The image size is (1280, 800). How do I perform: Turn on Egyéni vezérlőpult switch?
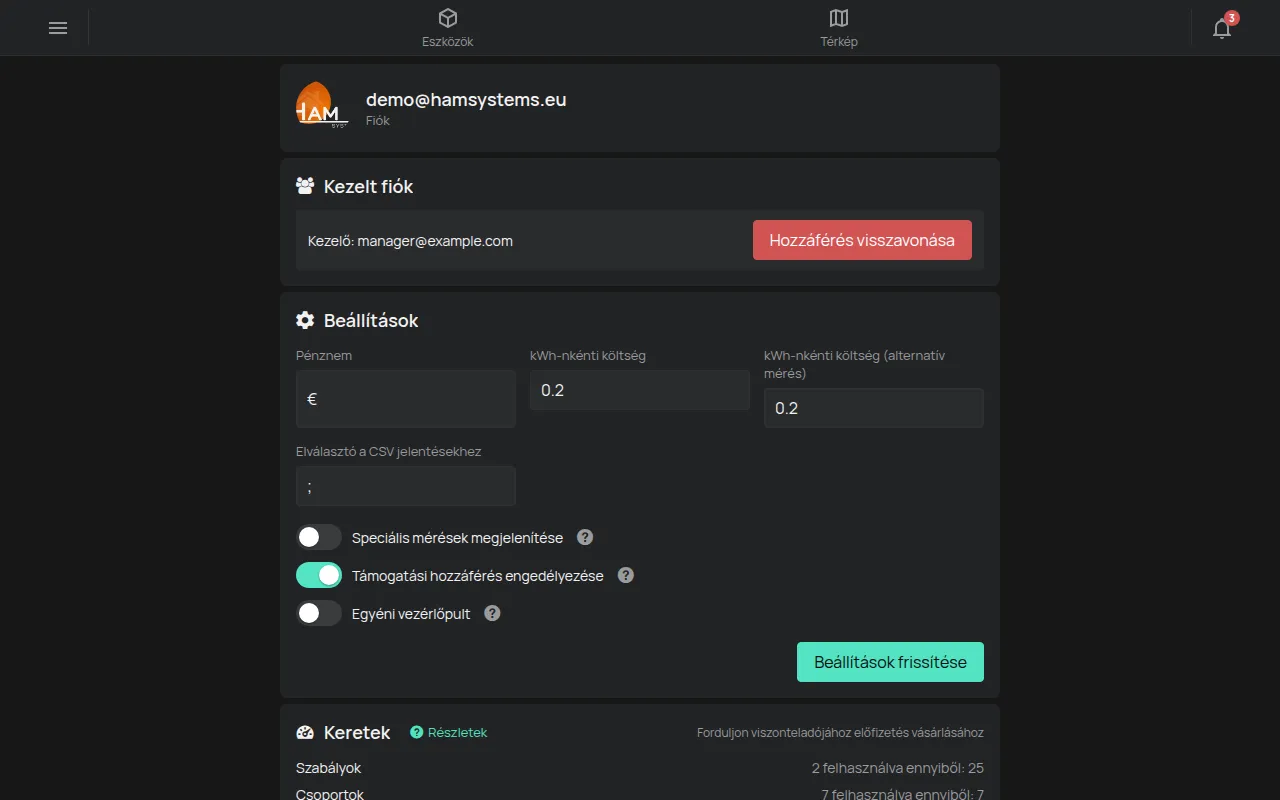(x=319, y=613)
